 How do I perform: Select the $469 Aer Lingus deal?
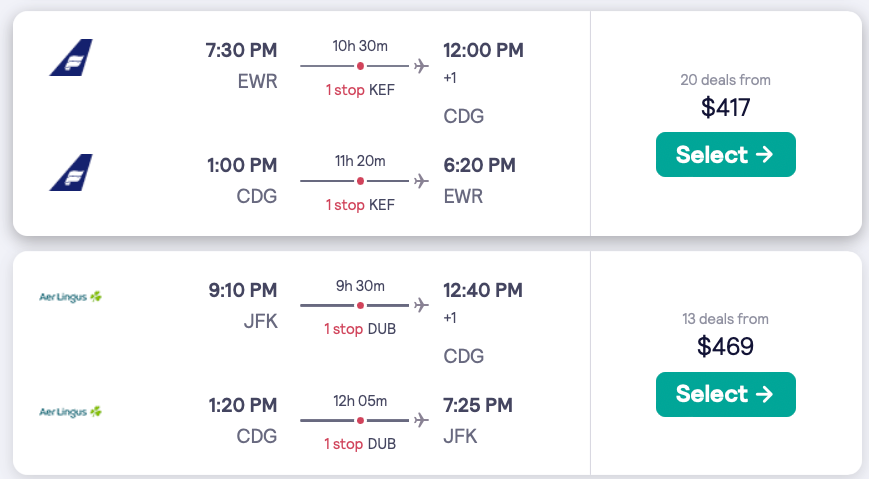[725, 394]
